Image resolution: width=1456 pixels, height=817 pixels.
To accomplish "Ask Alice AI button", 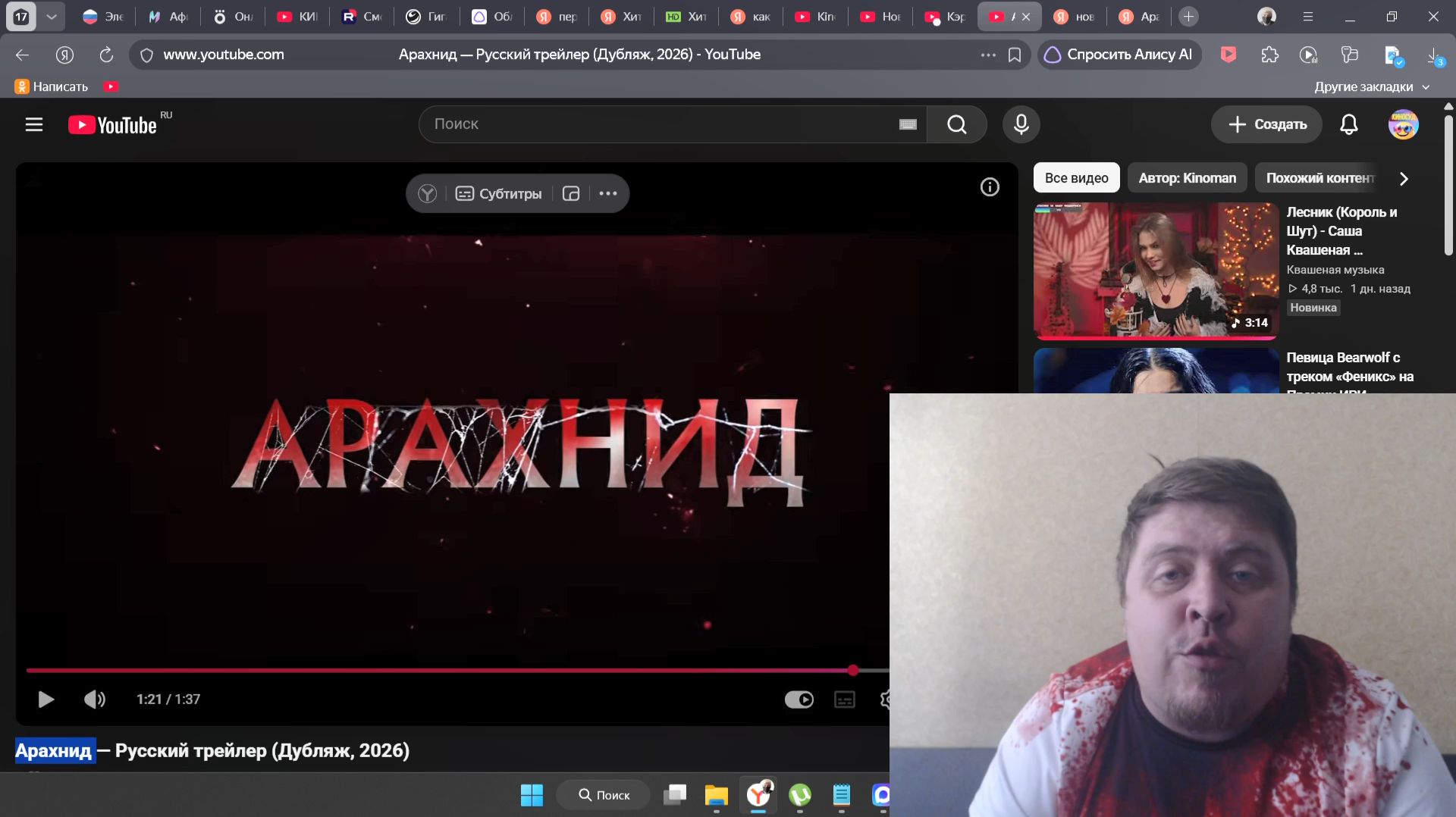I will pyautogui.click(x=1119, y=55).
